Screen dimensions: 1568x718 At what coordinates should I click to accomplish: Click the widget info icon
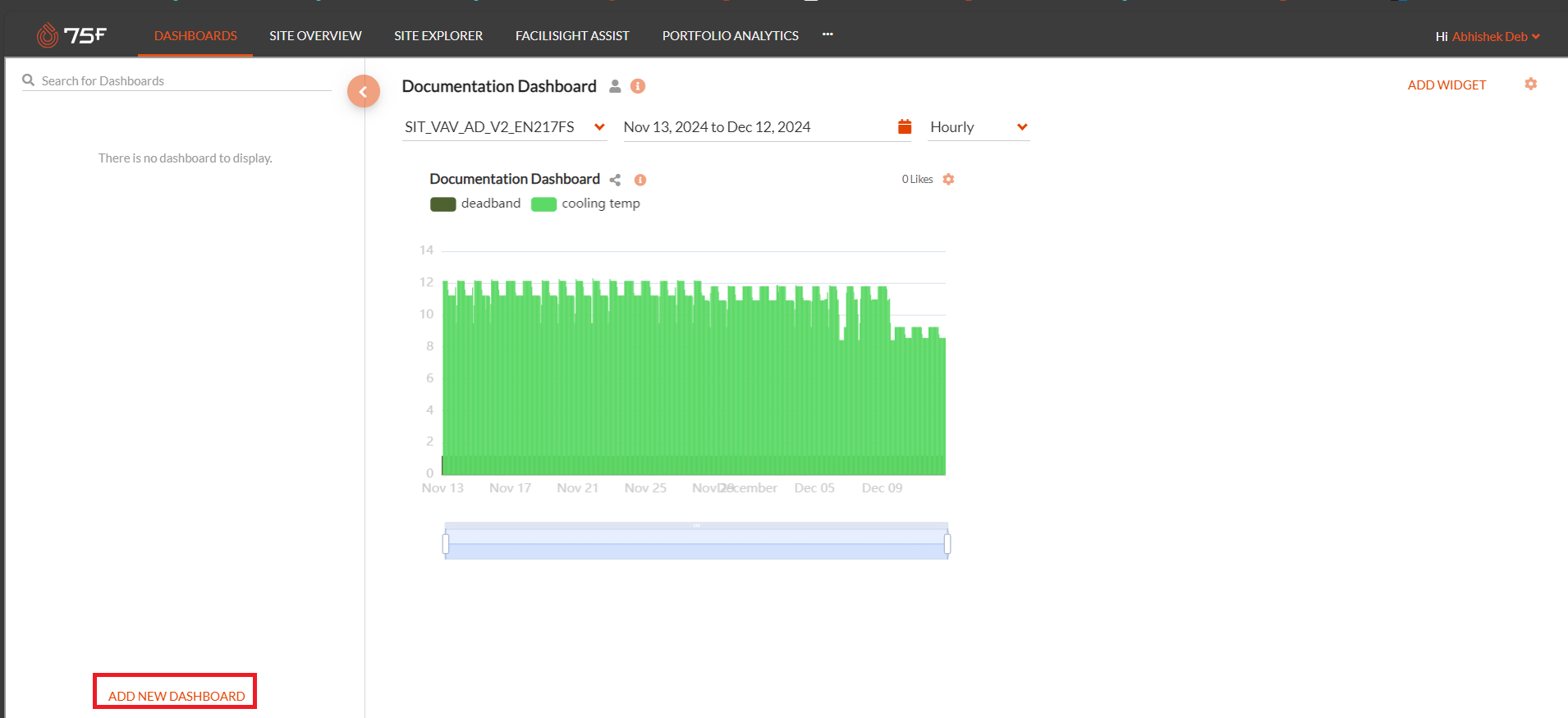pyautogui.click(x=640, y=180)
